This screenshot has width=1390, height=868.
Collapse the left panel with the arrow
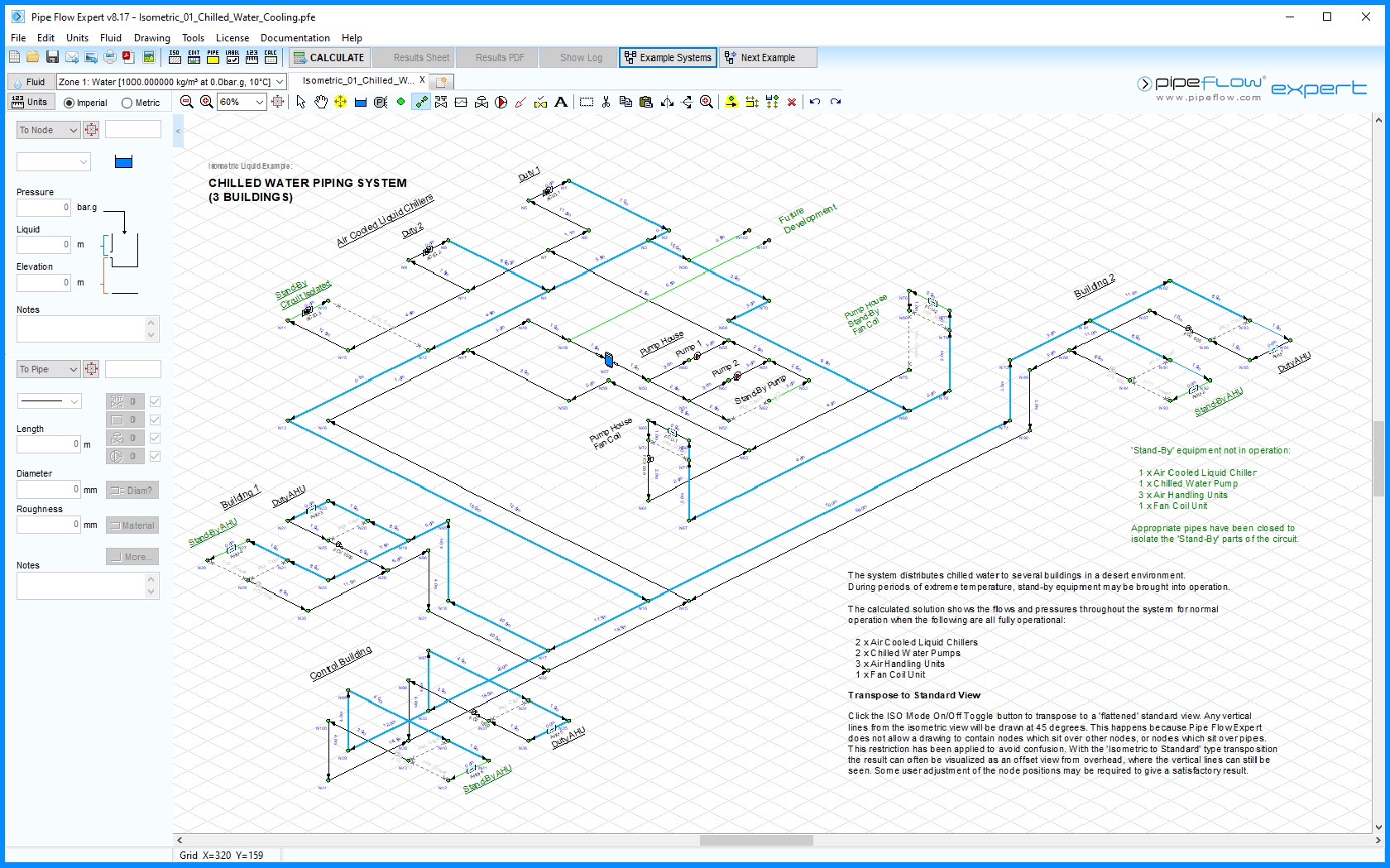(178, 131)
